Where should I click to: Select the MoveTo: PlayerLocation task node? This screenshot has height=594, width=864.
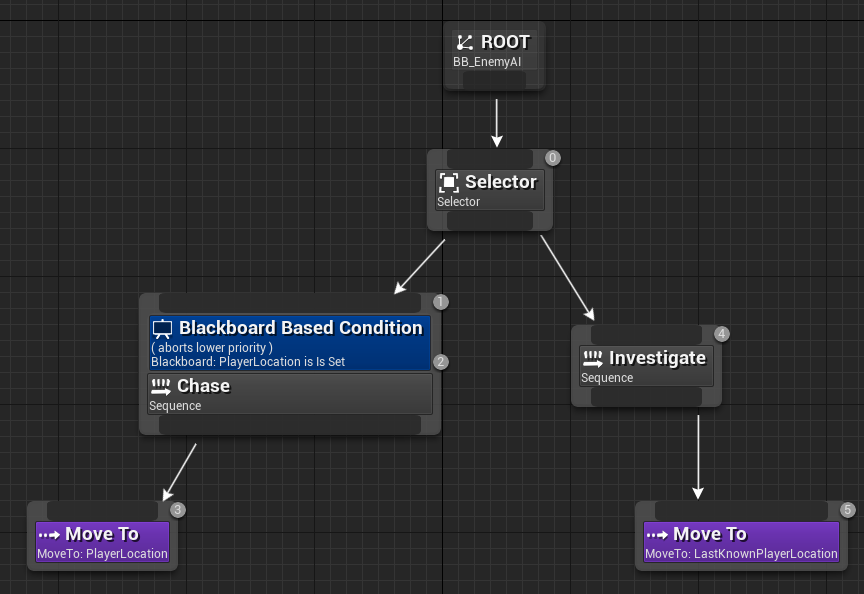pyautogui.click(x=102, y=542)
